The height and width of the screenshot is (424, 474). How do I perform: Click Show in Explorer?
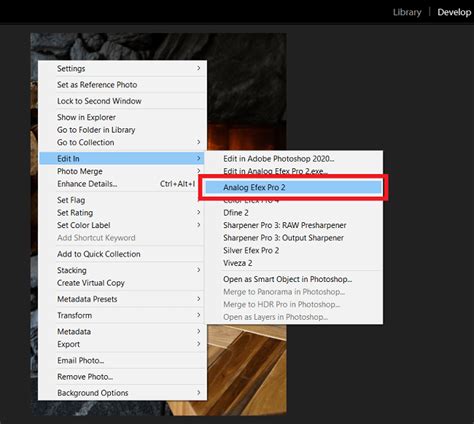[122, 117]
